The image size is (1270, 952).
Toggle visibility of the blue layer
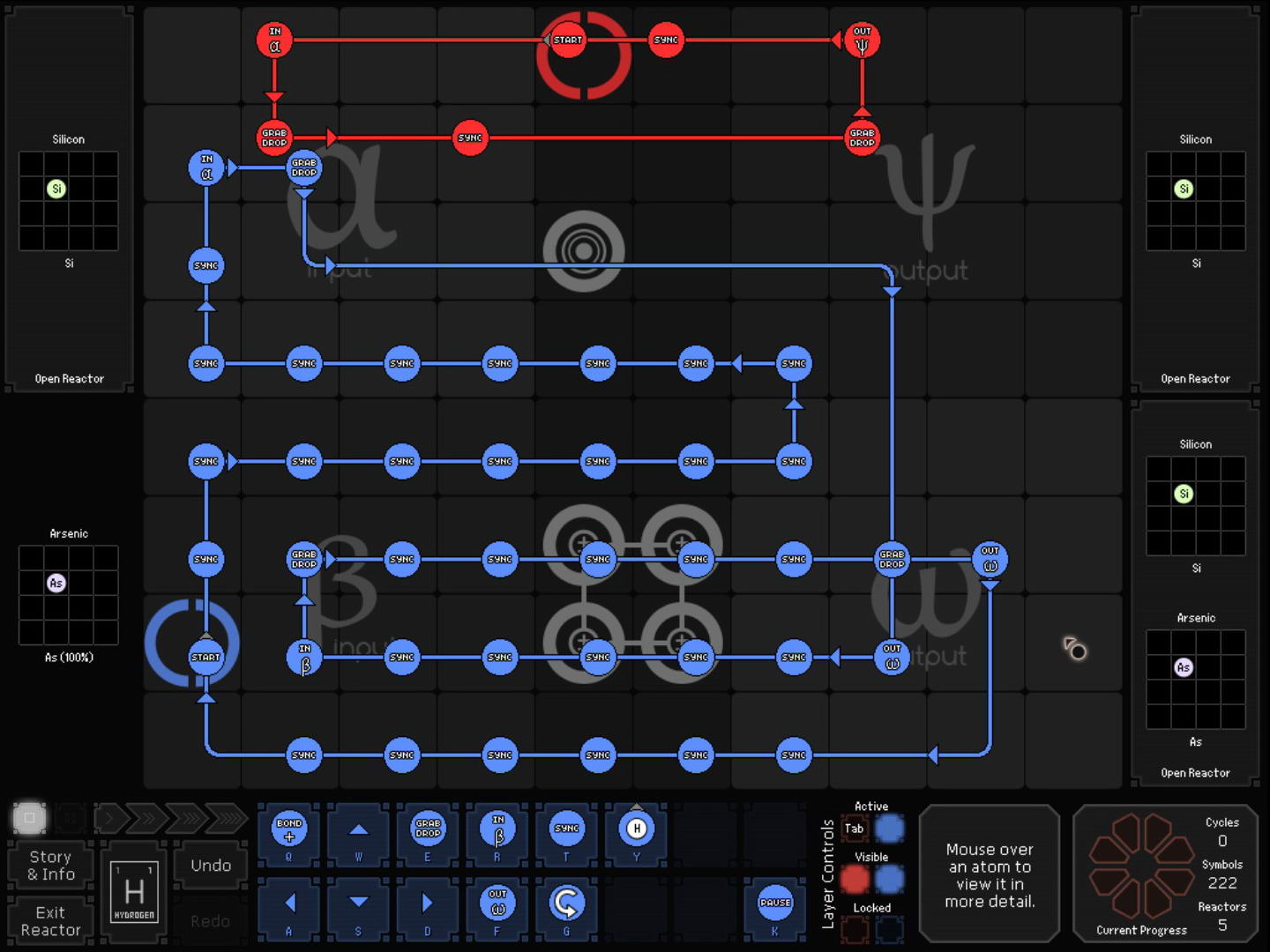pos(889,879)
